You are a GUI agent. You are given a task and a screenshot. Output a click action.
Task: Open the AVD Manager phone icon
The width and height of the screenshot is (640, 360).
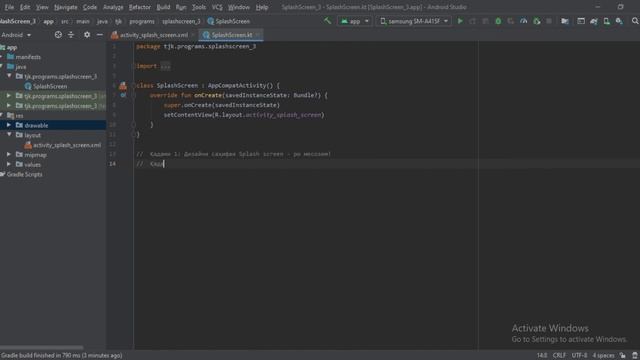point(607,21)
